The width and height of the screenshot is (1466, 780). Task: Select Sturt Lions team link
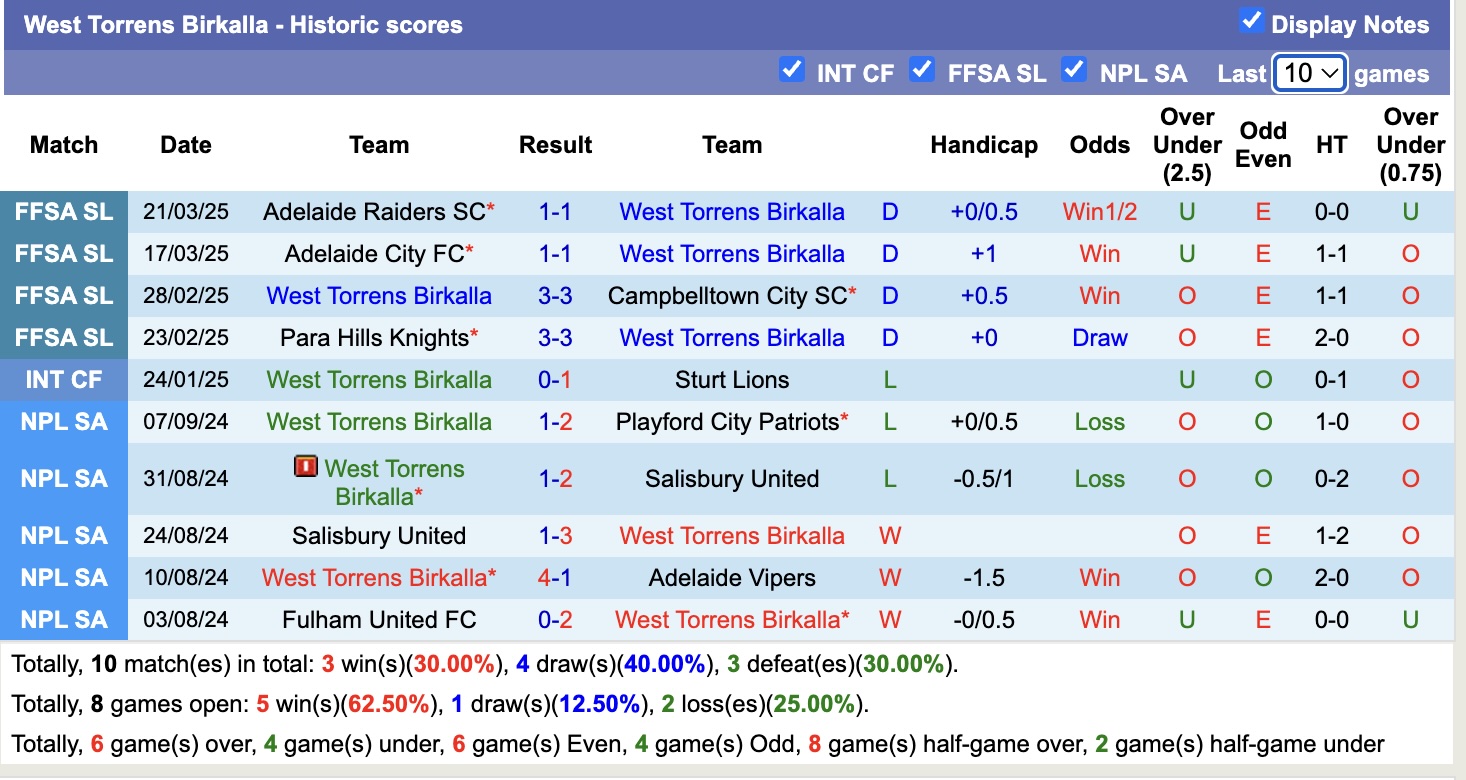pos(732,380)
